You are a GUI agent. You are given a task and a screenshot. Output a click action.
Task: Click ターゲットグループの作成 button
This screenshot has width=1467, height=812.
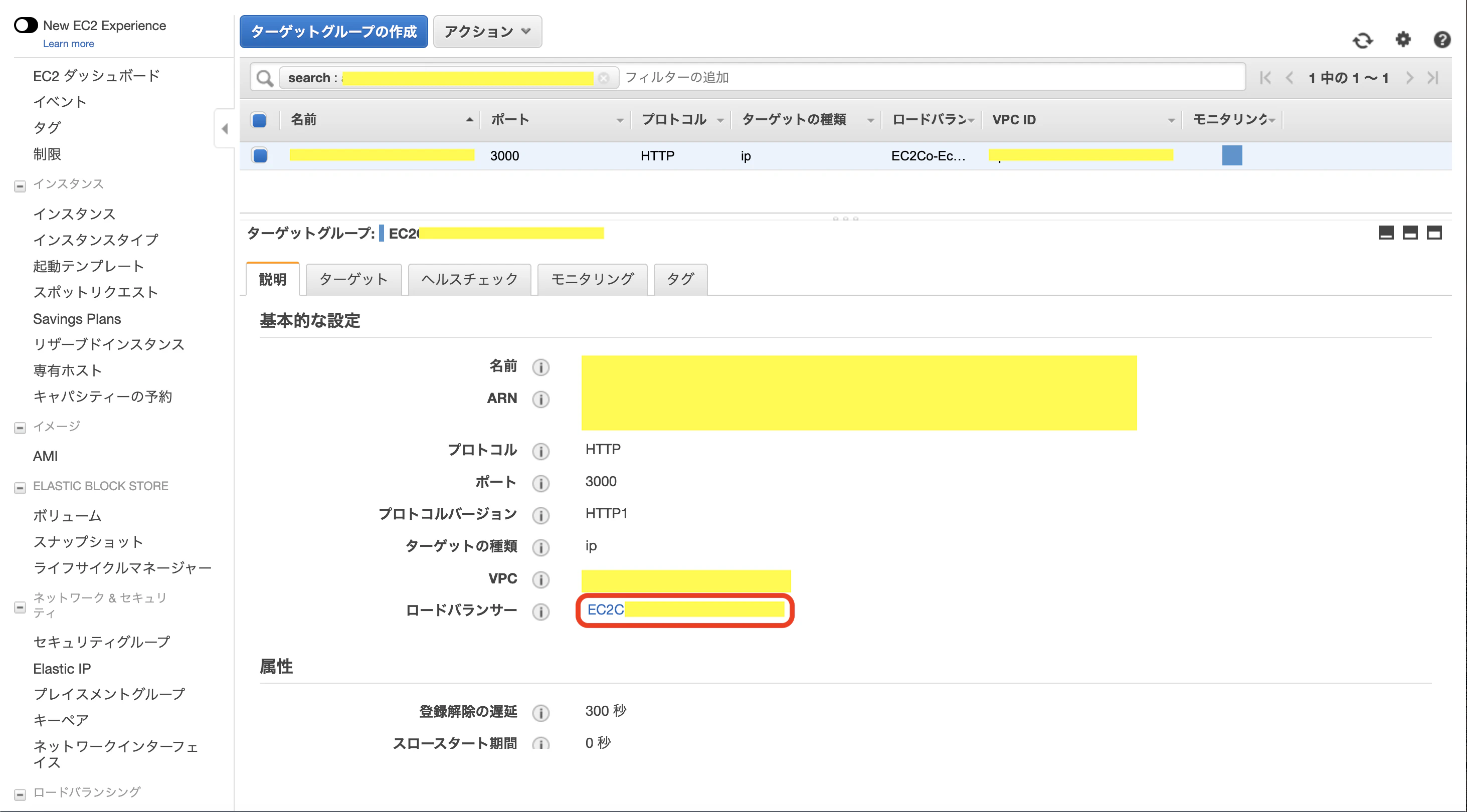(x=334, y=32)
